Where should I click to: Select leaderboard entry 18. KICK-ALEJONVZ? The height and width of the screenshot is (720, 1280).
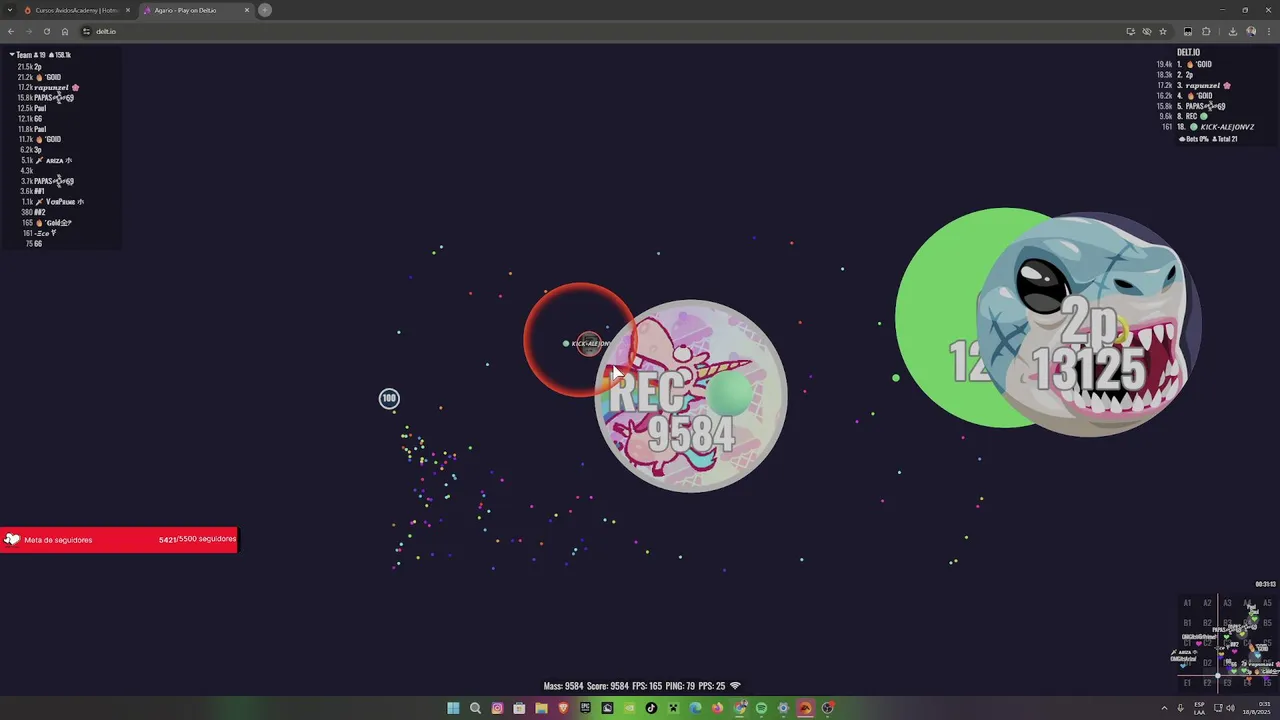1214,127
